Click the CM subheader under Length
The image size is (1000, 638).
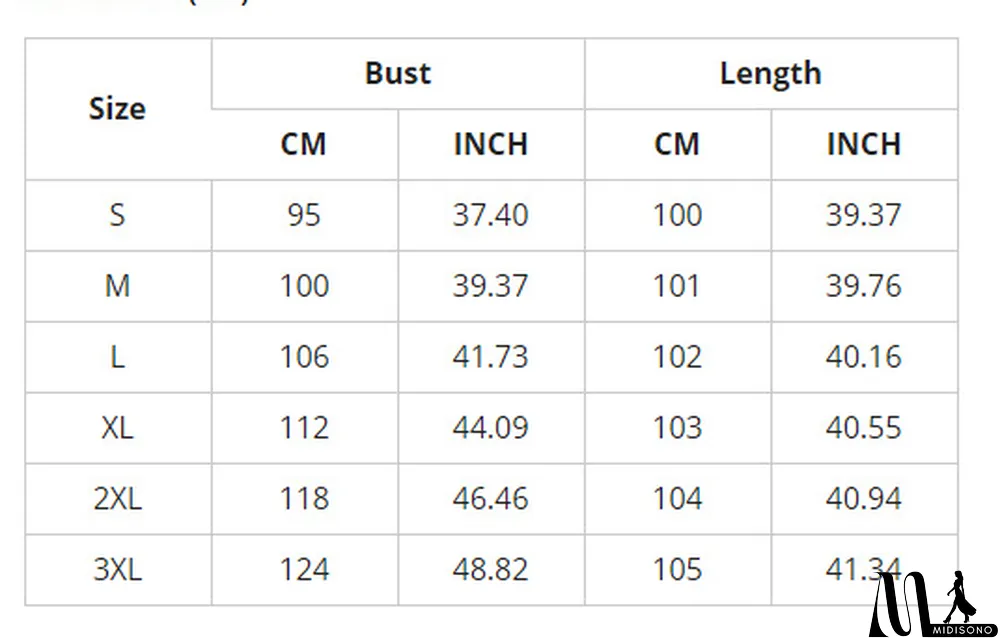pos(677,144)
